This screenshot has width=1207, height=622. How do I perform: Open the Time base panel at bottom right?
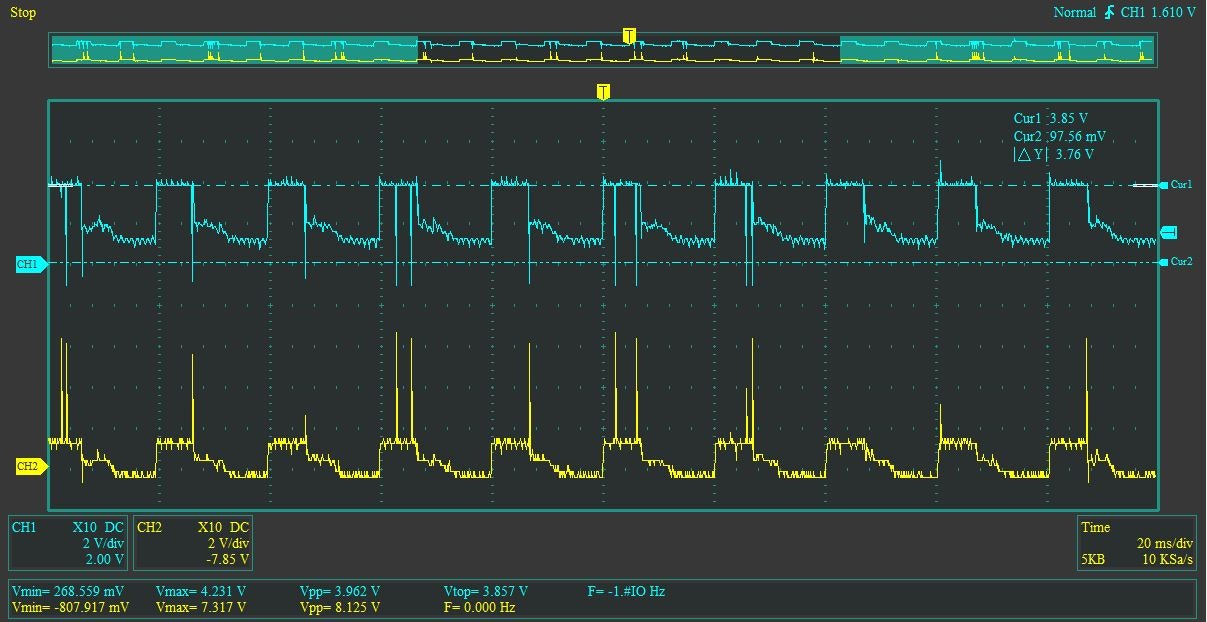[1137, 542]
